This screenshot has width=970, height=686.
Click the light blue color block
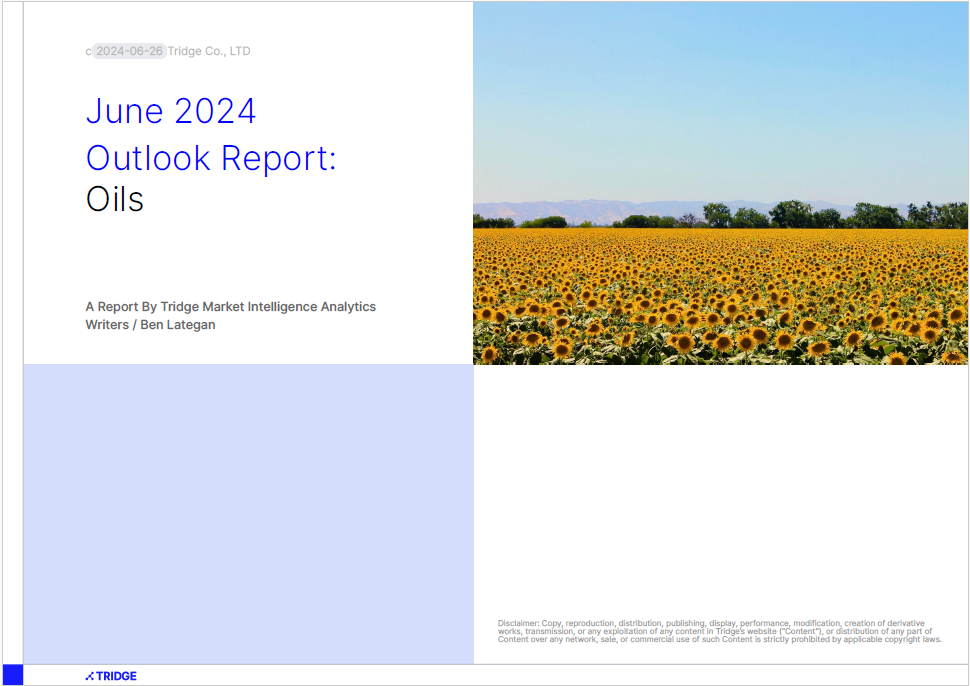pos(248,512)
